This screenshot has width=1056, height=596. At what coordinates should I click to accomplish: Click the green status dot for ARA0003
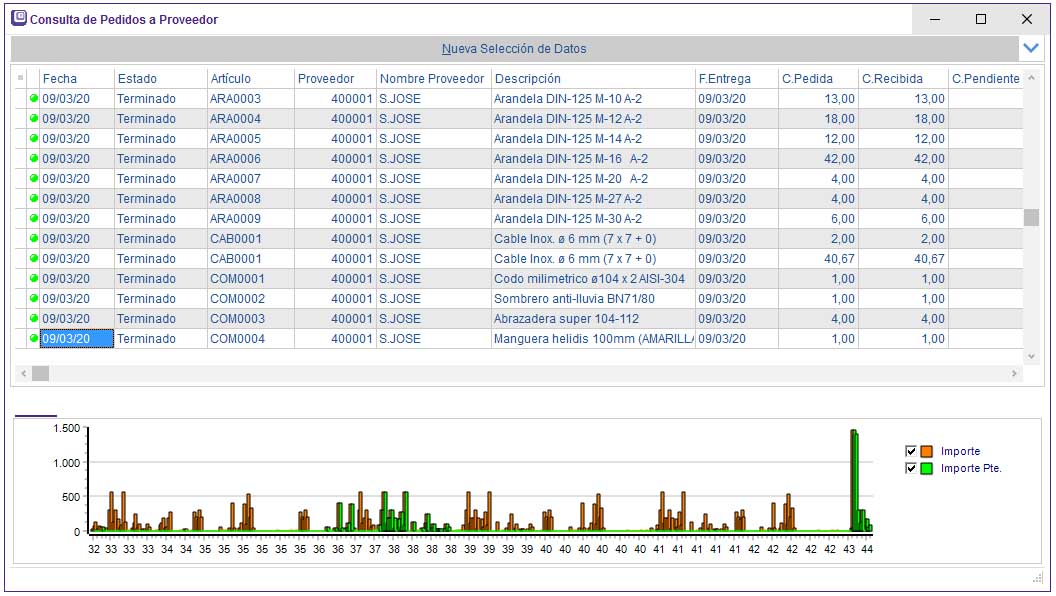pyautogui.click(x=33, y=99)
